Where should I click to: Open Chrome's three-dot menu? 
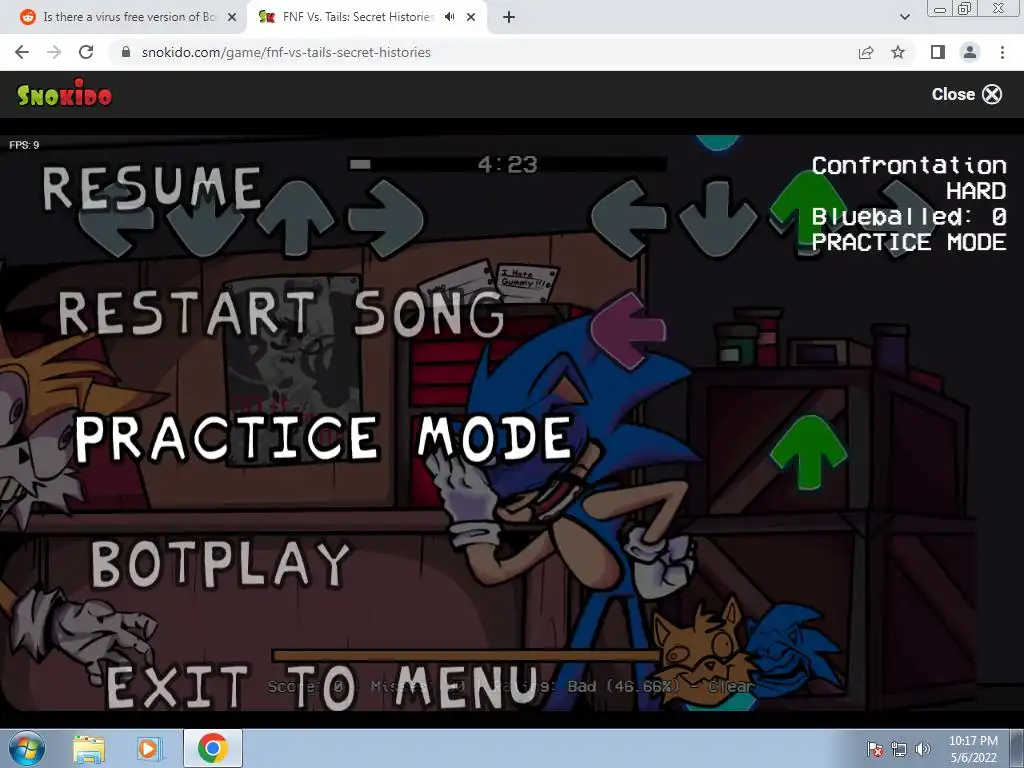1002,52
